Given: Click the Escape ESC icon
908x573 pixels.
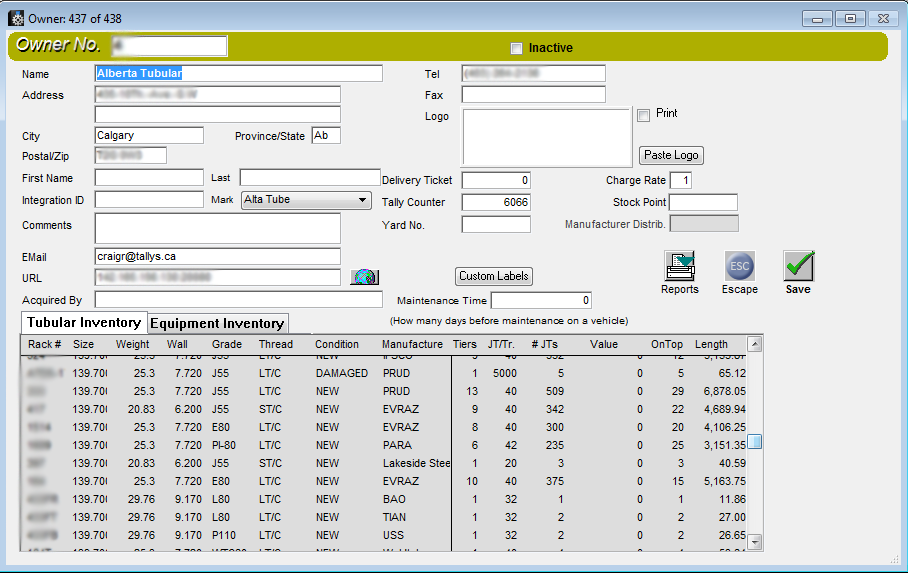Looking at the screenshot, I should [x=739, y=266].
